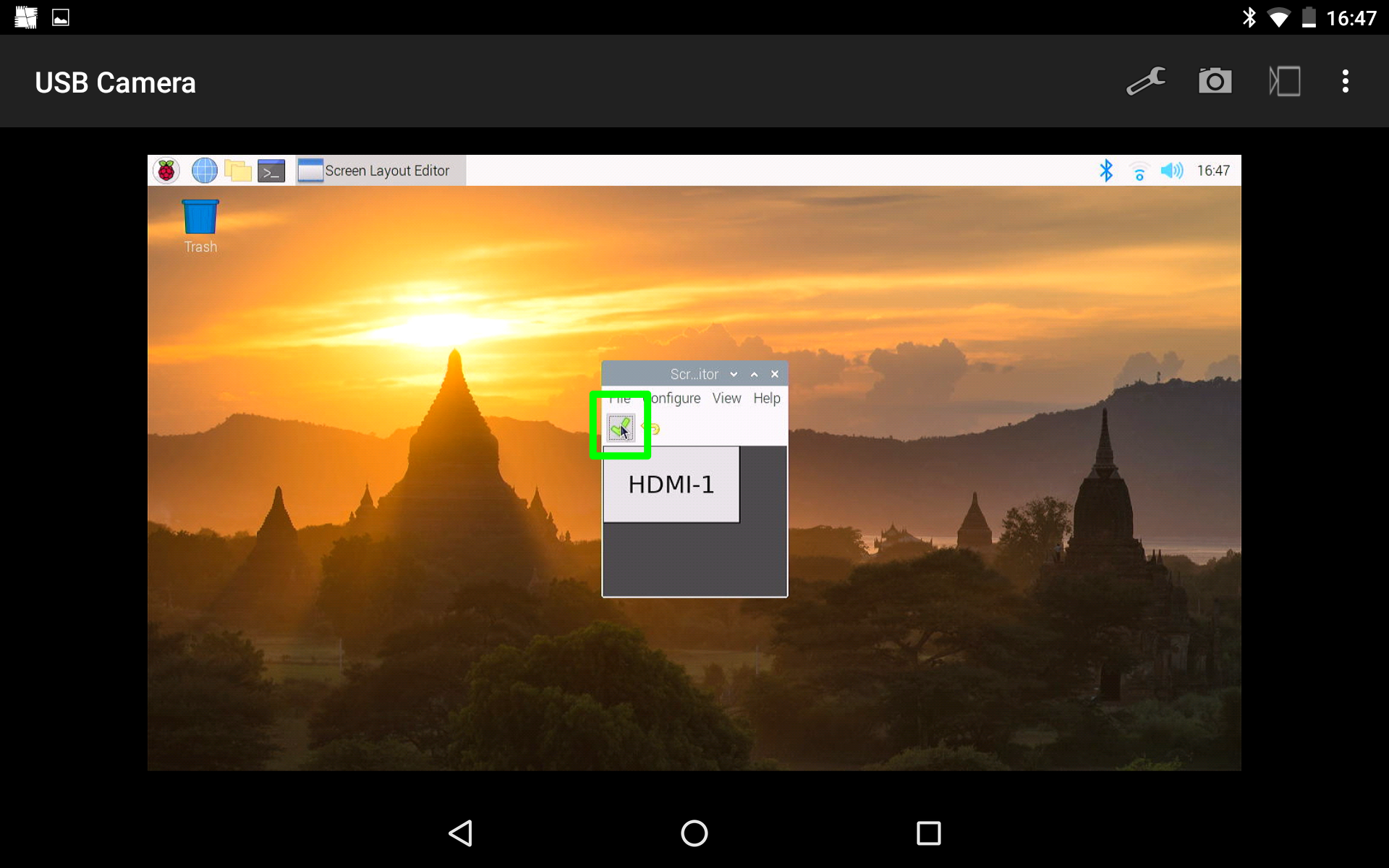Screen dimensions: 1389x868
Task: Click the Pi Wi-Fi network tray icon
Action: pyautogui.click(x=1139, y=171)
